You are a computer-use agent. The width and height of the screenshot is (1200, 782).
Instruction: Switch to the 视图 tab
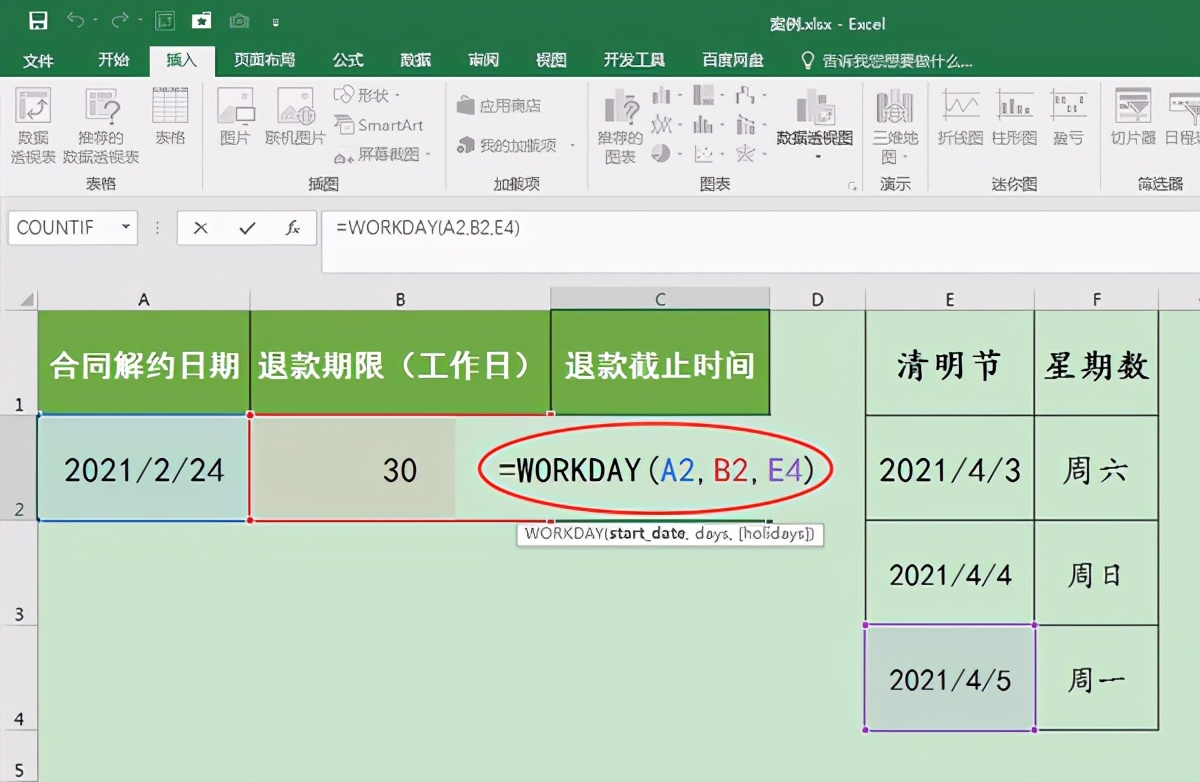550,60
